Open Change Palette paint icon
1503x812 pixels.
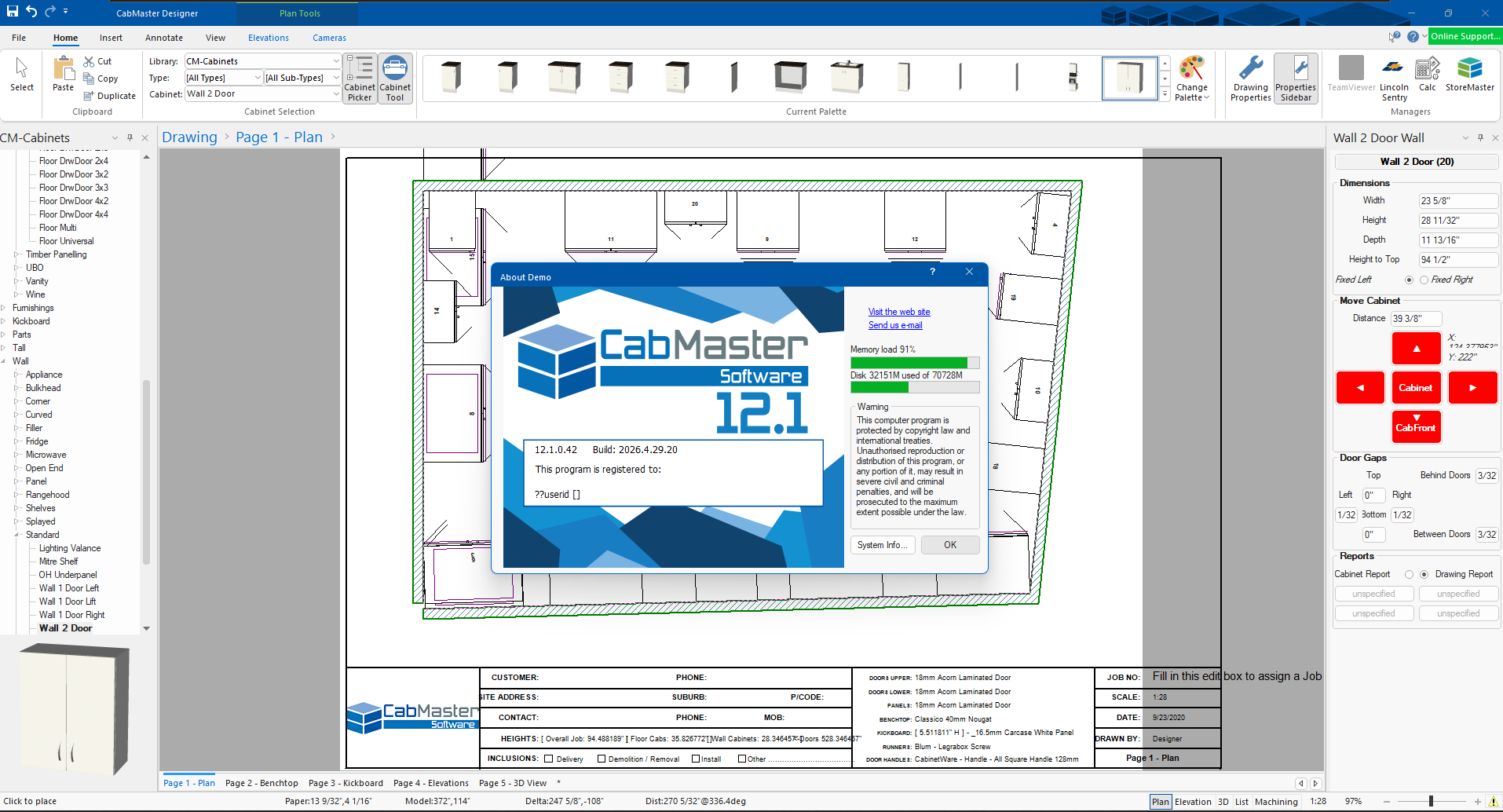tap(1192, 79)
